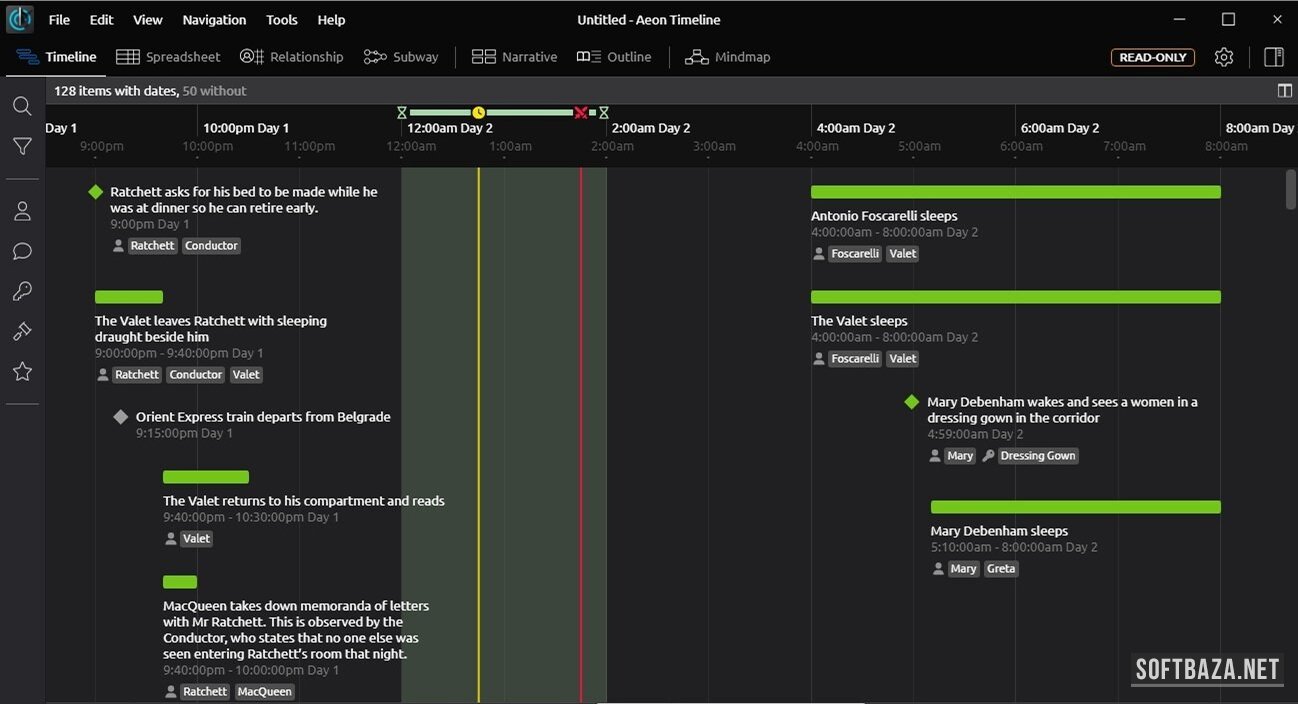Open the filter funnel in left sidebar
Image resolution: width=1298 pixels, height=704 pixels.
point(22,147)
